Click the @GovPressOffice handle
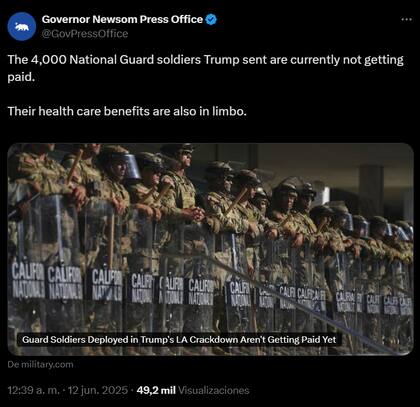420x407 pixels. 85,34
